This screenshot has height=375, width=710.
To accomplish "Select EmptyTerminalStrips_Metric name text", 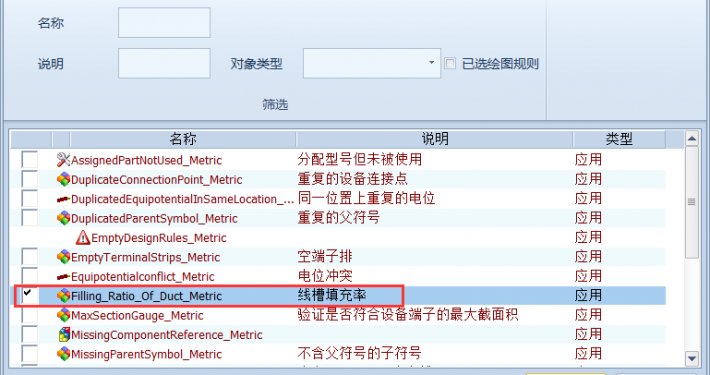I will click(x=145, y=257).
